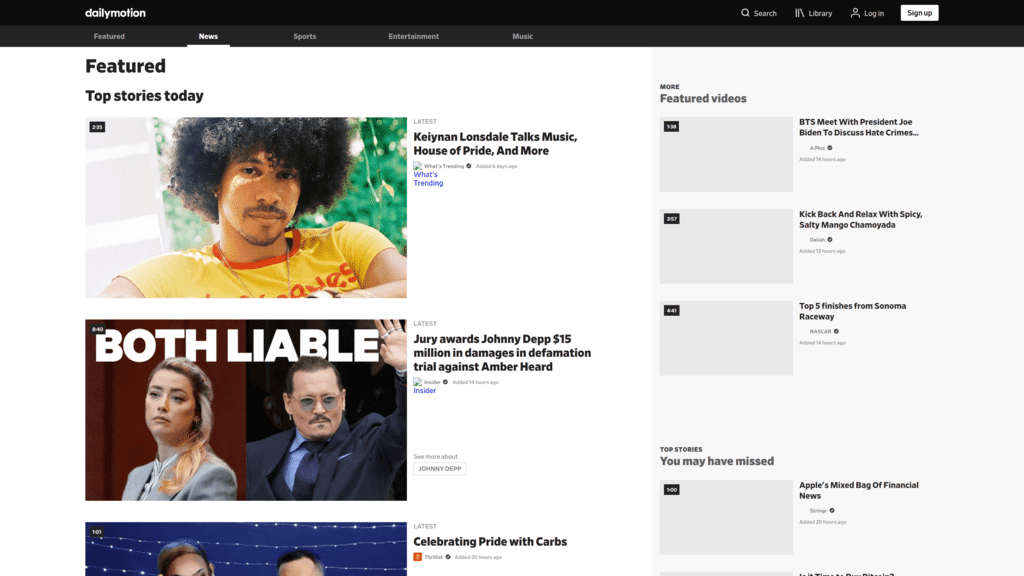Play the Sonoma Raceway video thumbnail
The width and height of the screenshot is (1024, 576).
(726, 338)
